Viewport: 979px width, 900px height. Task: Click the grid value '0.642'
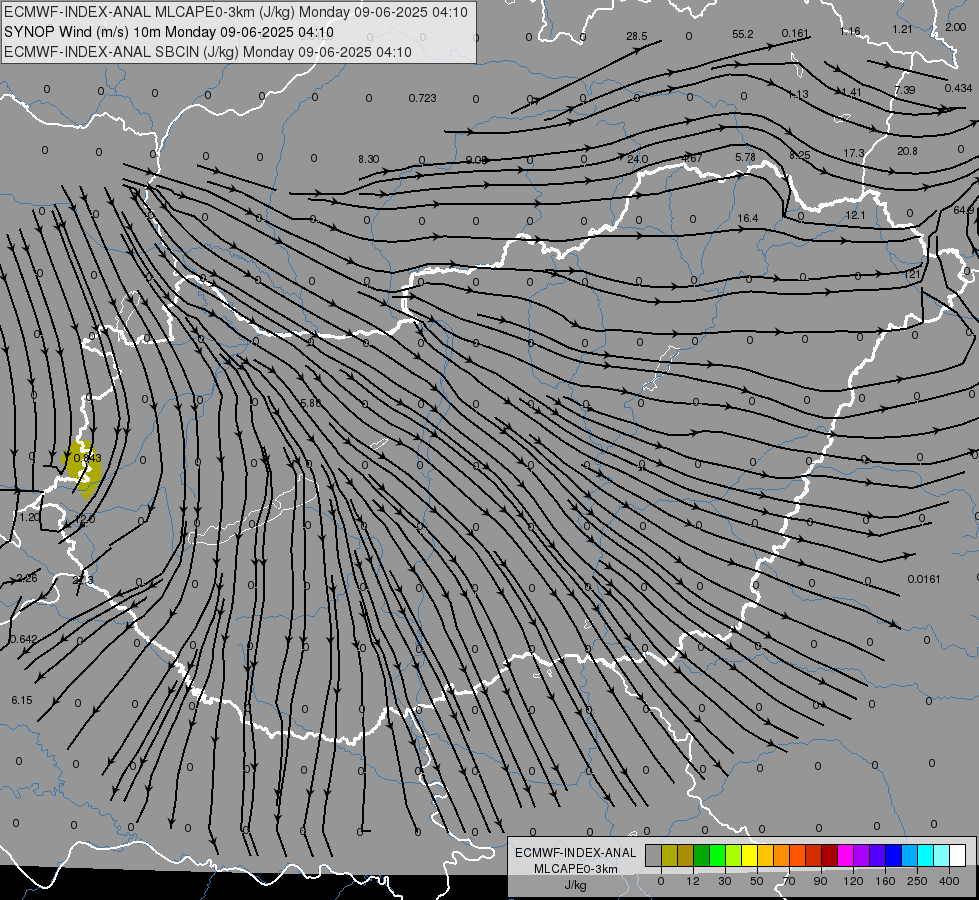(24, 639)
